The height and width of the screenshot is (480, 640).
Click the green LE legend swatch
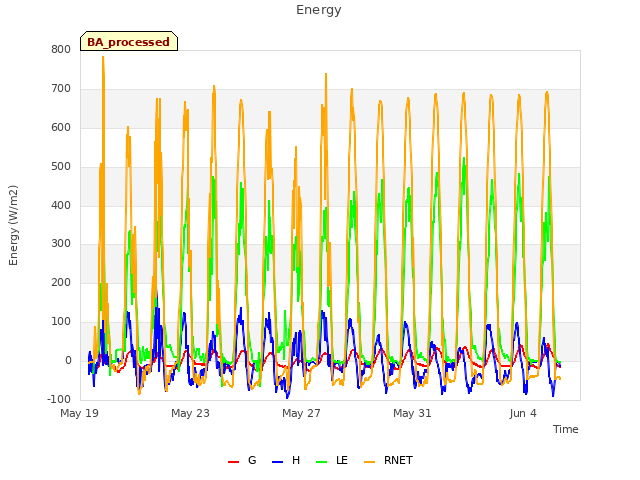(x=322, y=462)
